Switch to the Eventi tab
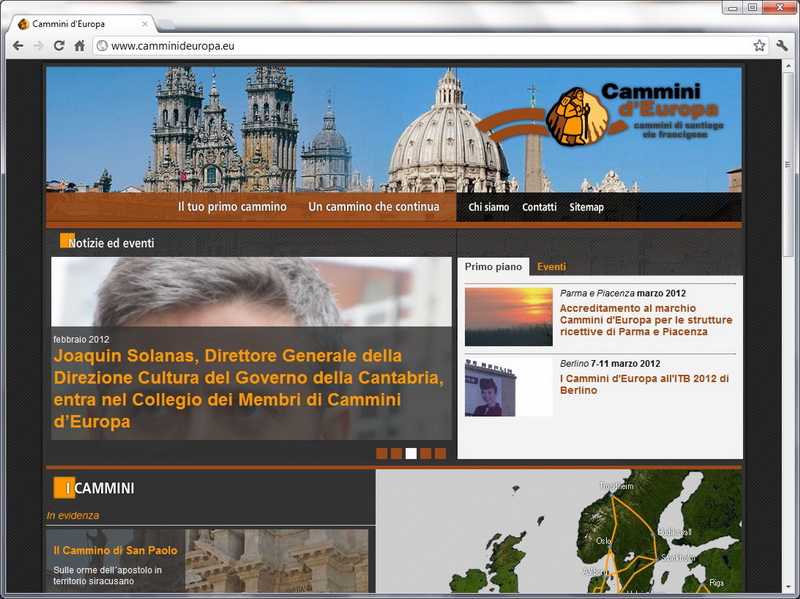This screenshot has width=800, height=599. [x=551, y=267]
